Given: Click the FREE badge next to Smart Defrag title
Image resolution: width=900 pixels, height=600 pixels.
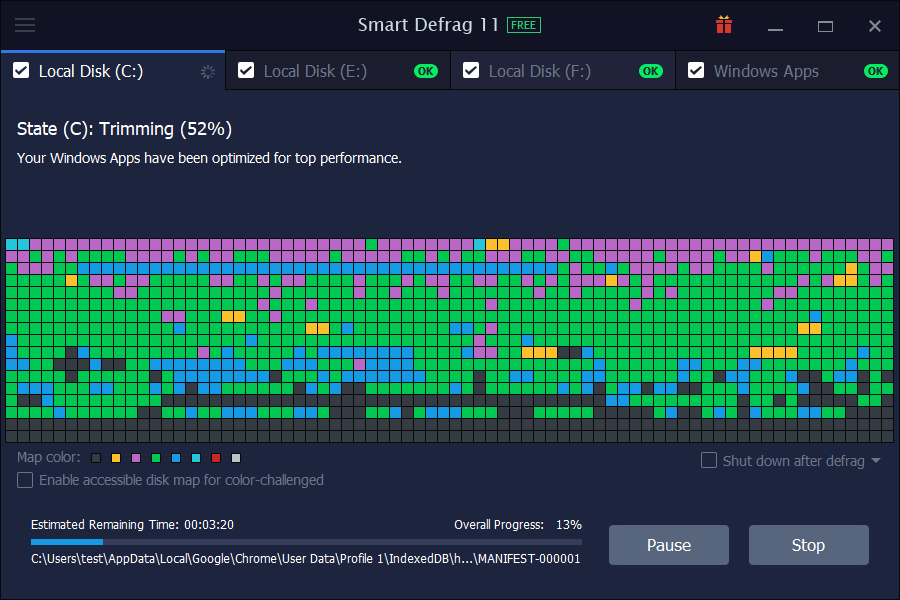Looking at the screenshot, I should (523, 26).
